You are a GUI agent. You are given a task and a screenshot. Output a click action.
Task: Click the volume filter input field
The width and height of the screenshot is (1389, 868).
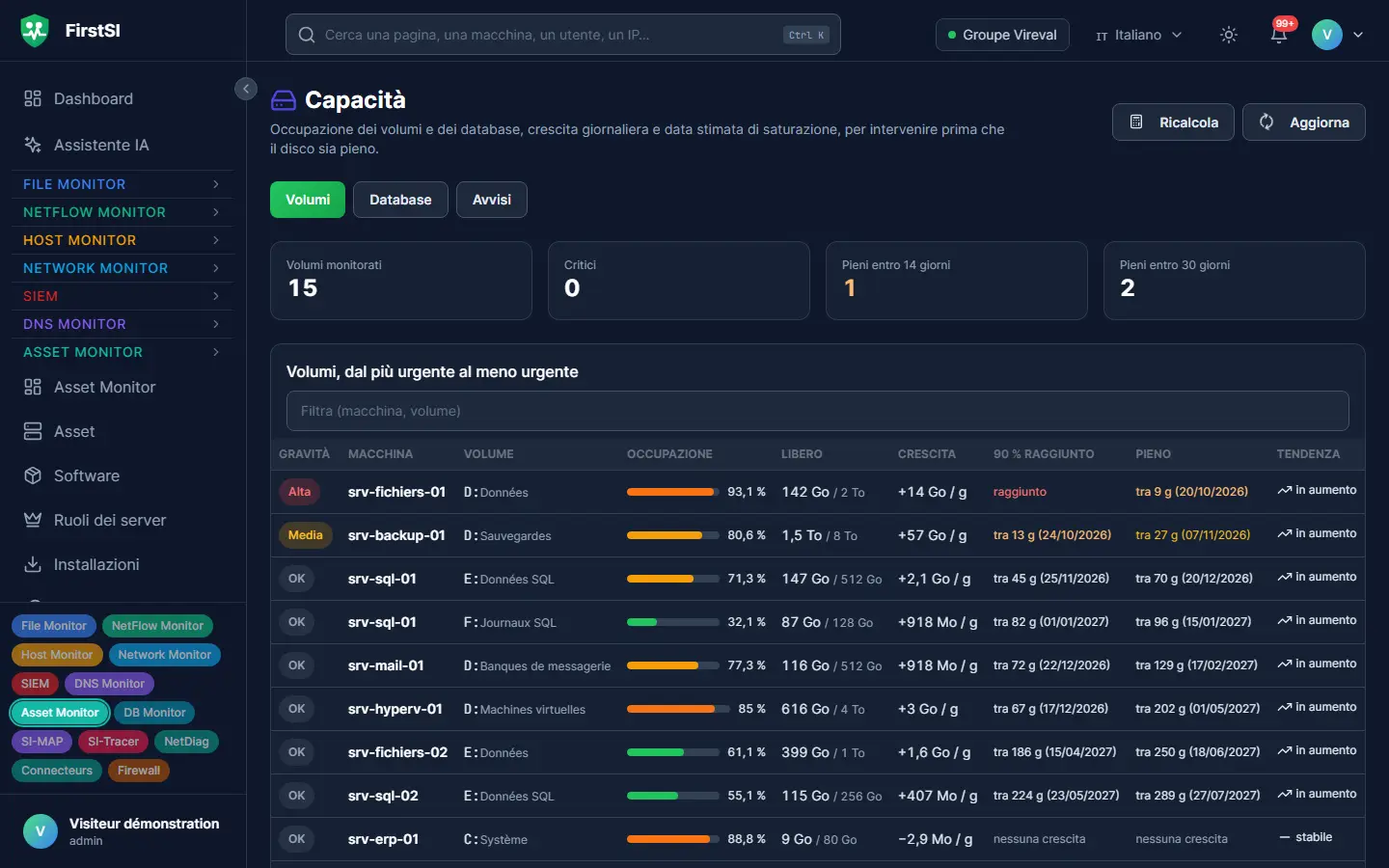818,411
